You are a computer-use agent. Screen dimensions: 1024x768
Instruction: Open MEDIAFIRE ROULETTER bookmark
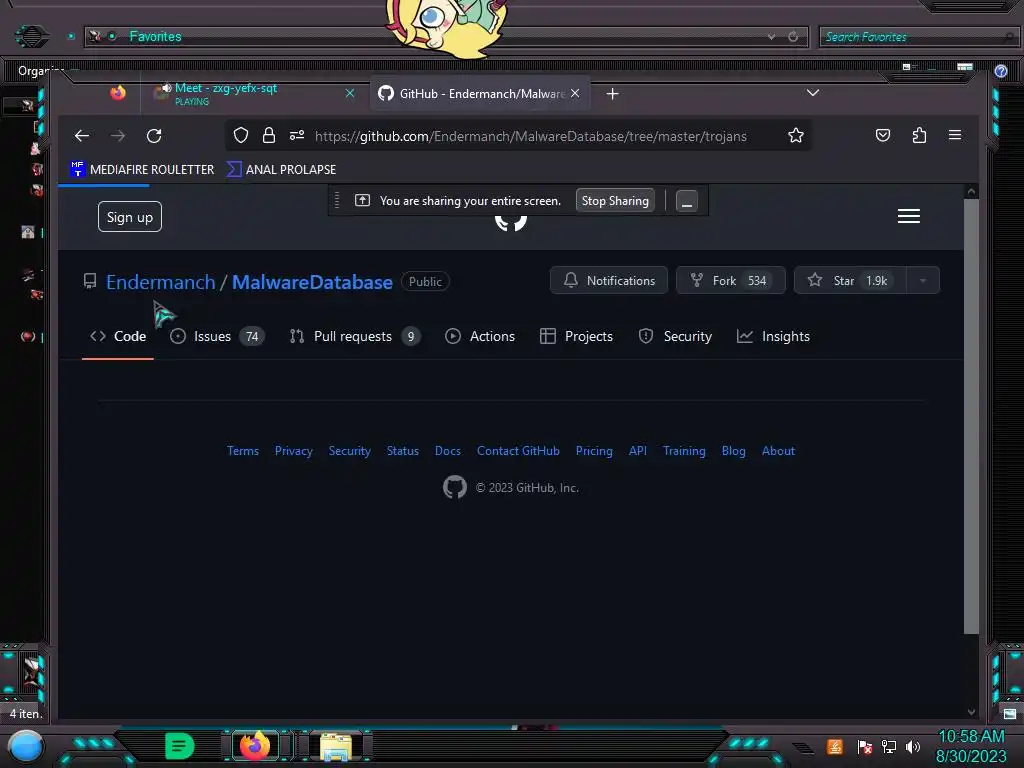point(142,169)
